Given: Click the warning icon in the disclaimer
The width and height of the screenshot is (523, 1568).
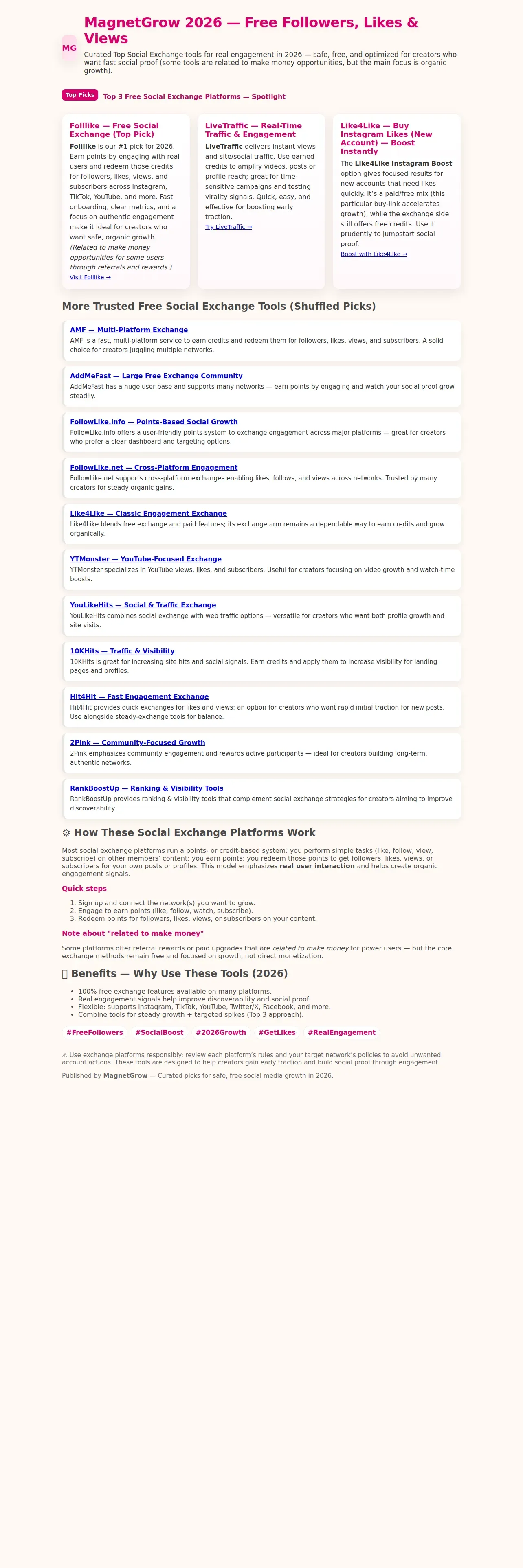Looking at the screenshot, I should 64,1055.
